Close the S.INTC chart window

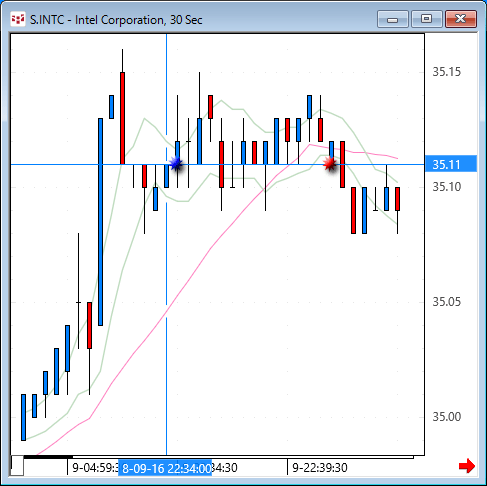[x=461, y=19]
